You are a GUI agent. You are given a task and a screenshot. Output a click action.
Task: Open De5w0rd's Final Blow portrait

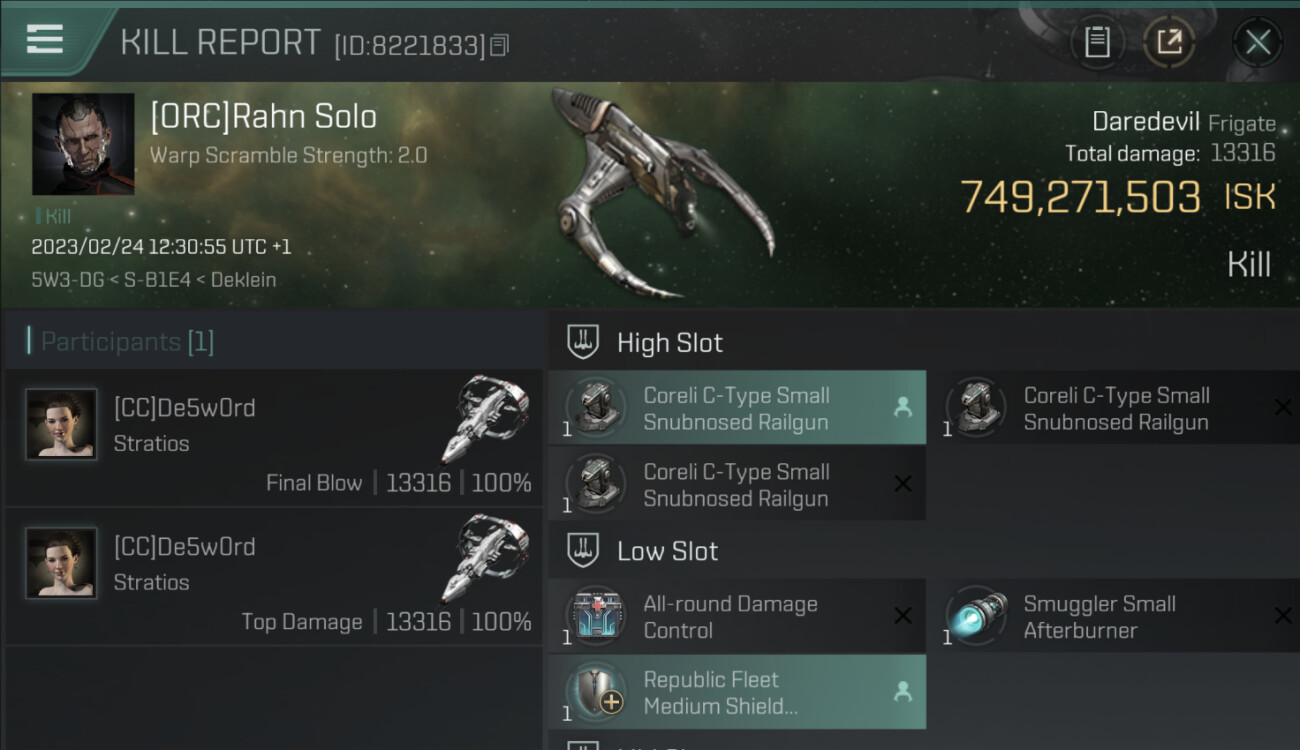[61, 424]
